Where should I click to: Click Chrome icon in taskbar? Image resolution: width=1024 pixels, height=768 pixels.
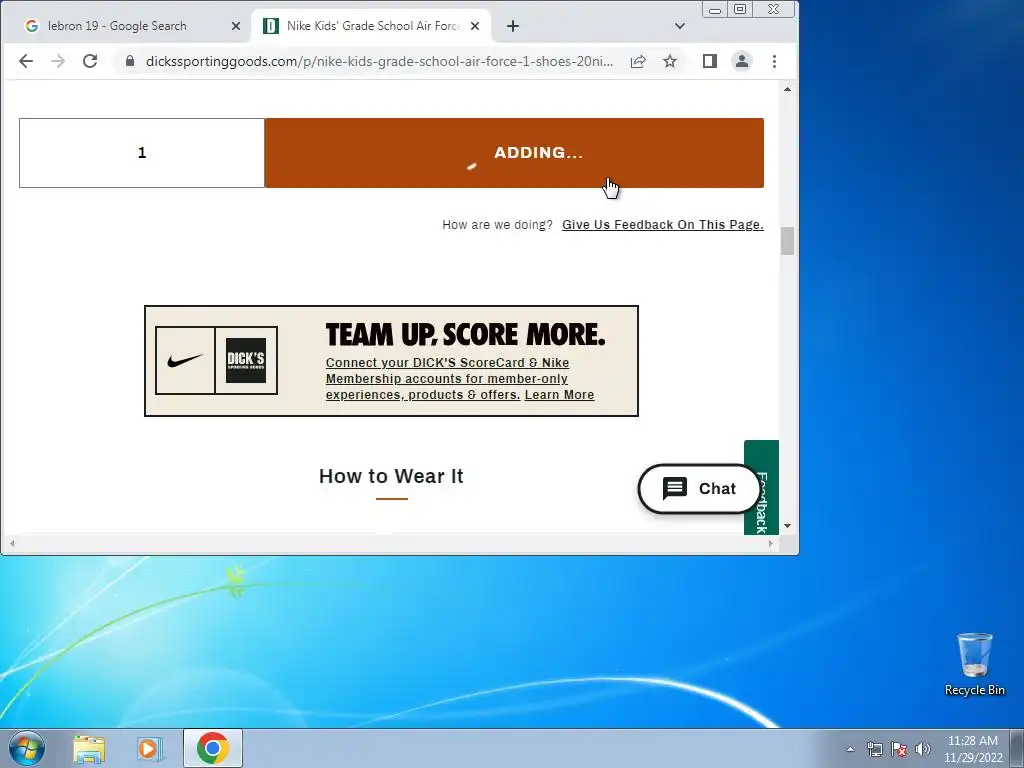[212, 748]
